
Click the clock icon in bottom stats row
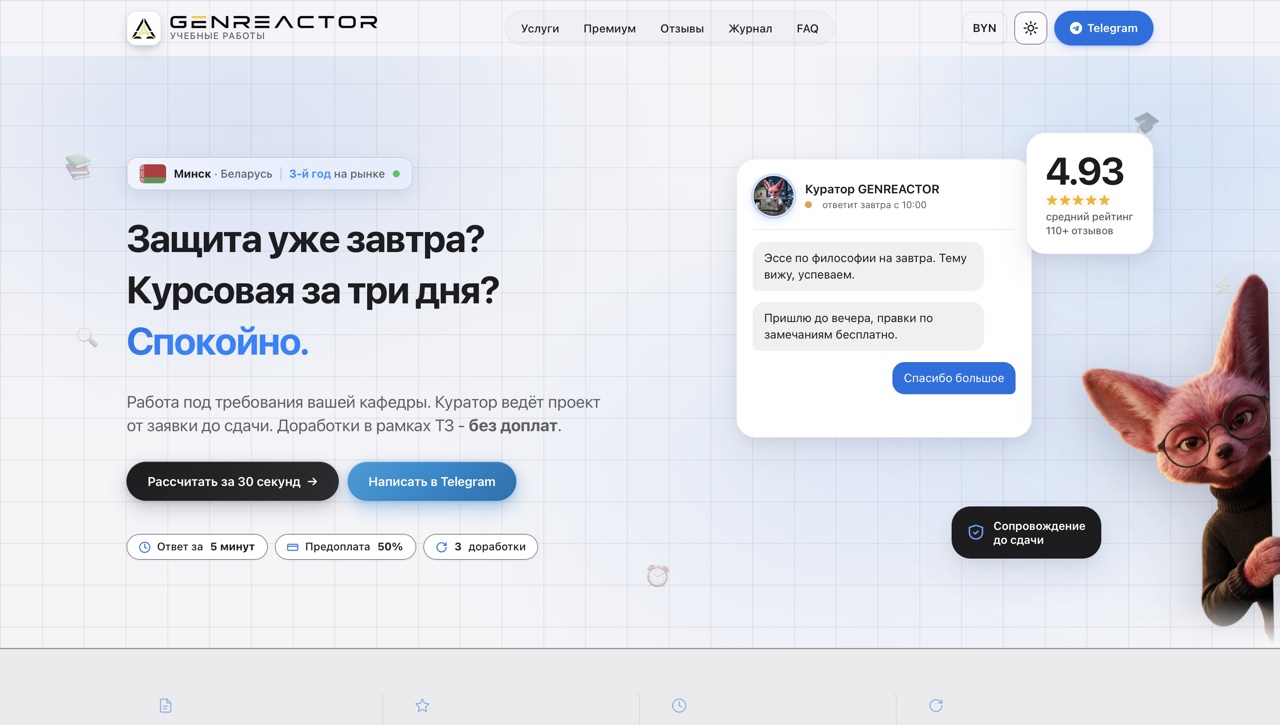679,706
